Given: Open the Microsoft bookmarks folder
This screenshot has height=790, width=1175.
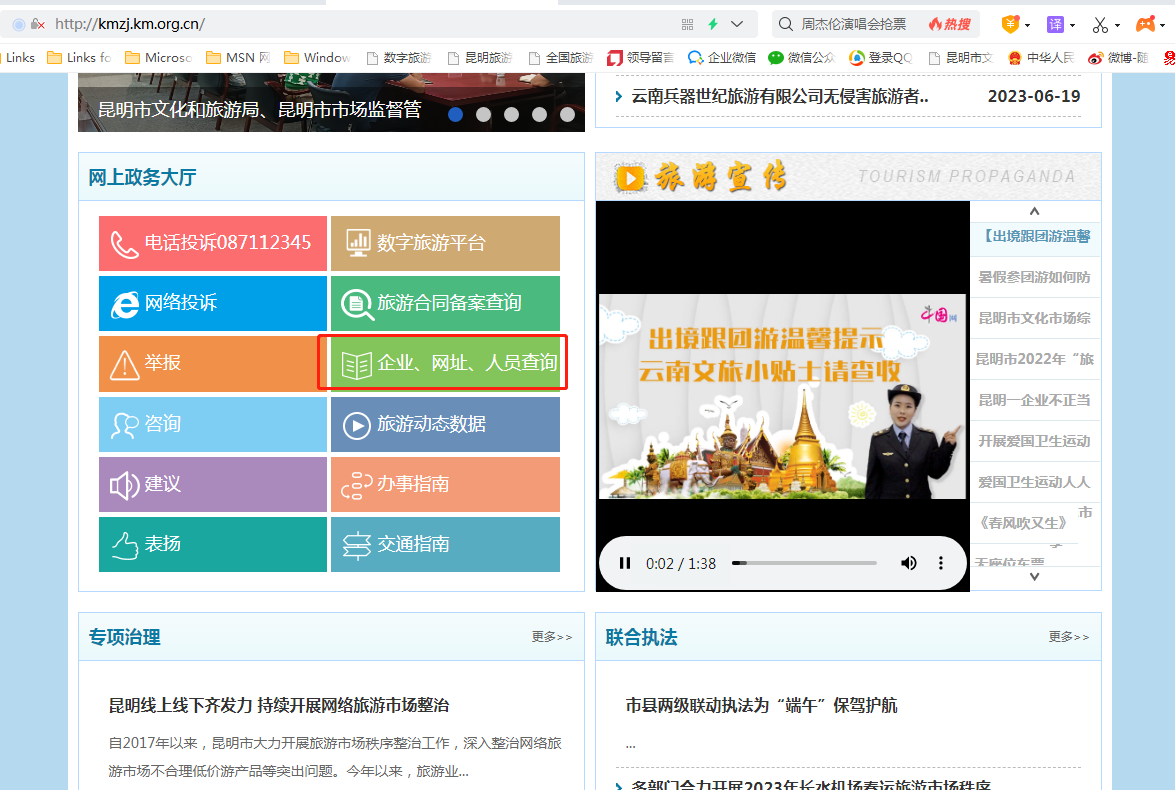Looking at the screenshot, I should 158,58.
